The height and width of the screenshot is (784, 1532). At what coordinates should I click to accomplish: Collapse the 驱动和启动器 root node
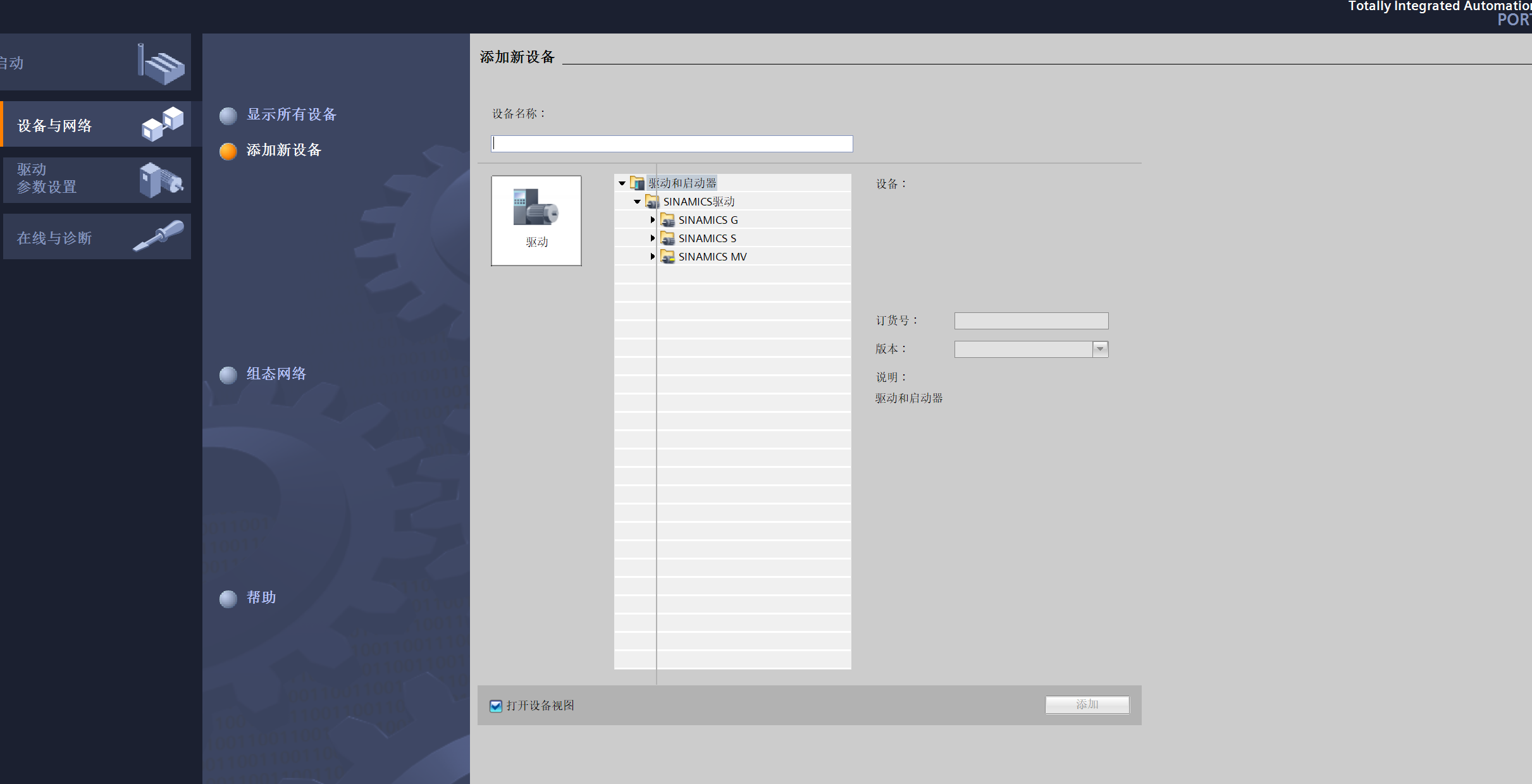622,183
